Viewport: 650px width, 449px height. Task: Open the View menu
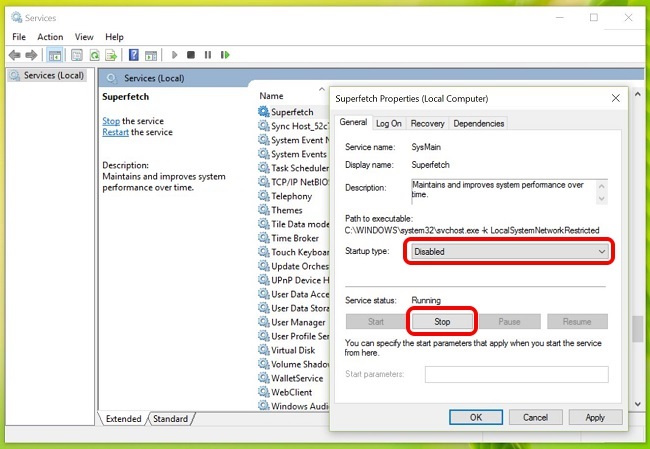click(x=86, y=37)
